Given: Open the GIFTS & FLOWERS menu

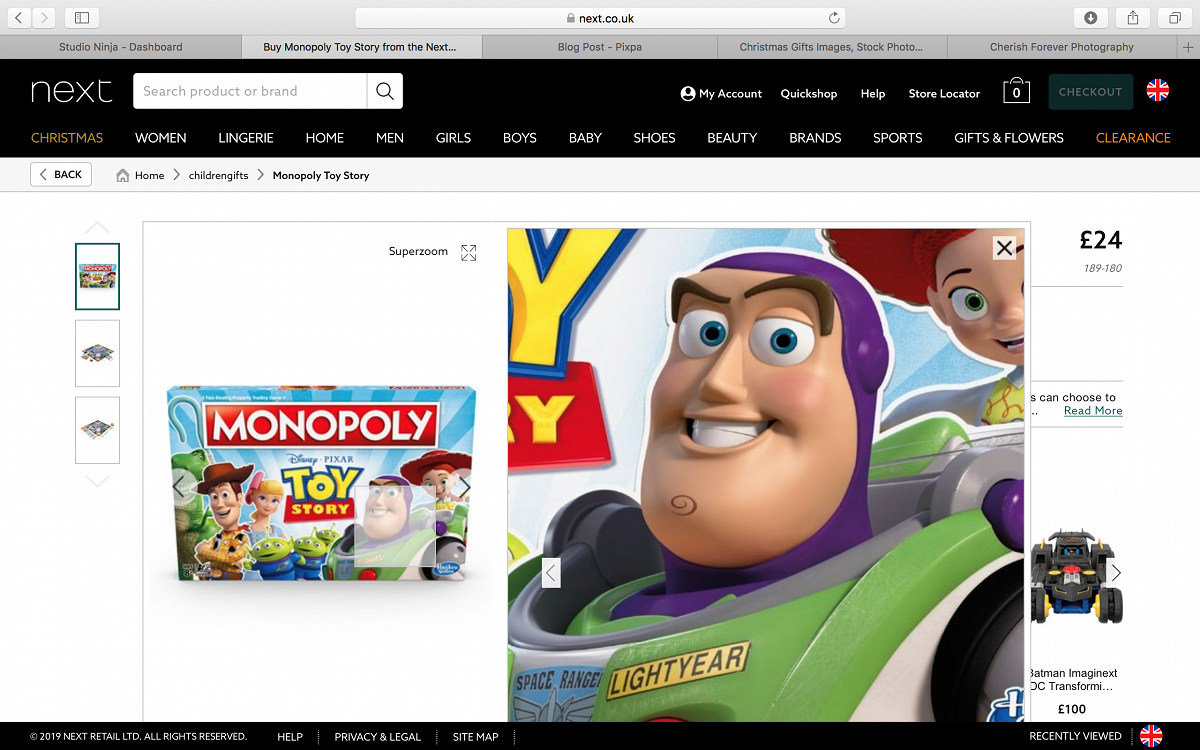Looking at the screenshot, I should point(1009,138).
